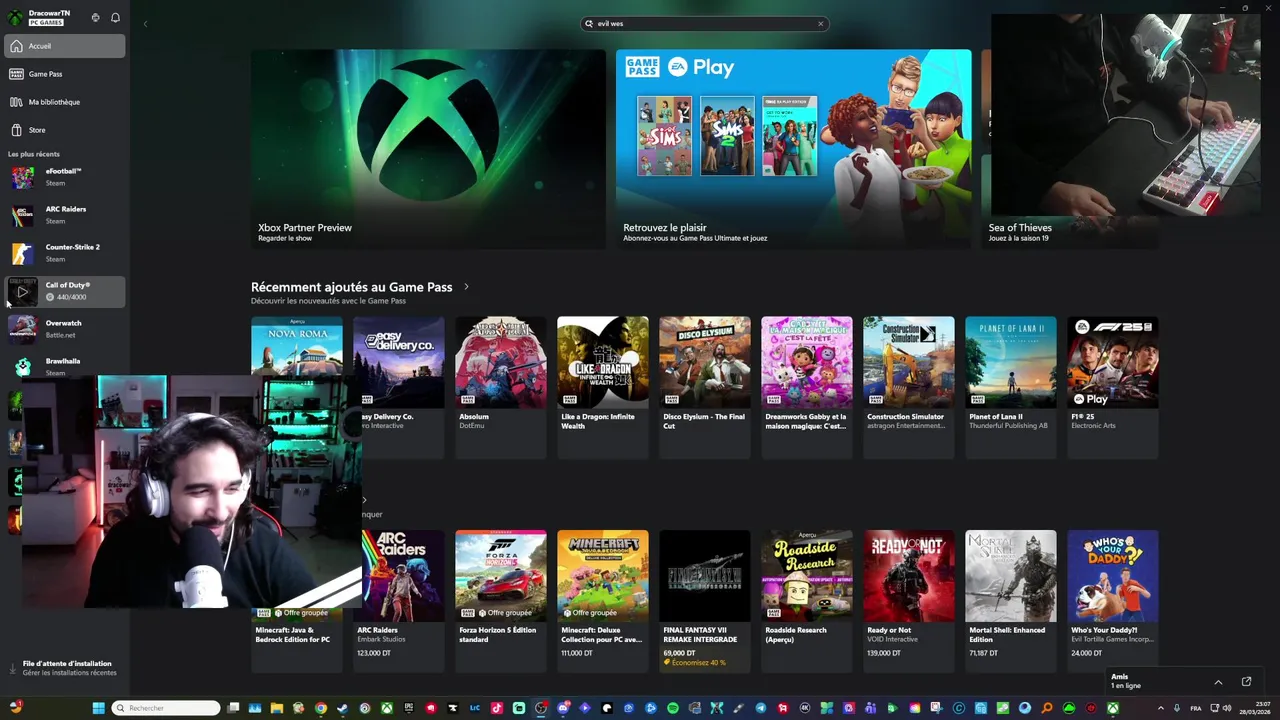1280x720 pixels.
Task: Click the magnifier icon in search bar
Action: click(x=589, y=23)
